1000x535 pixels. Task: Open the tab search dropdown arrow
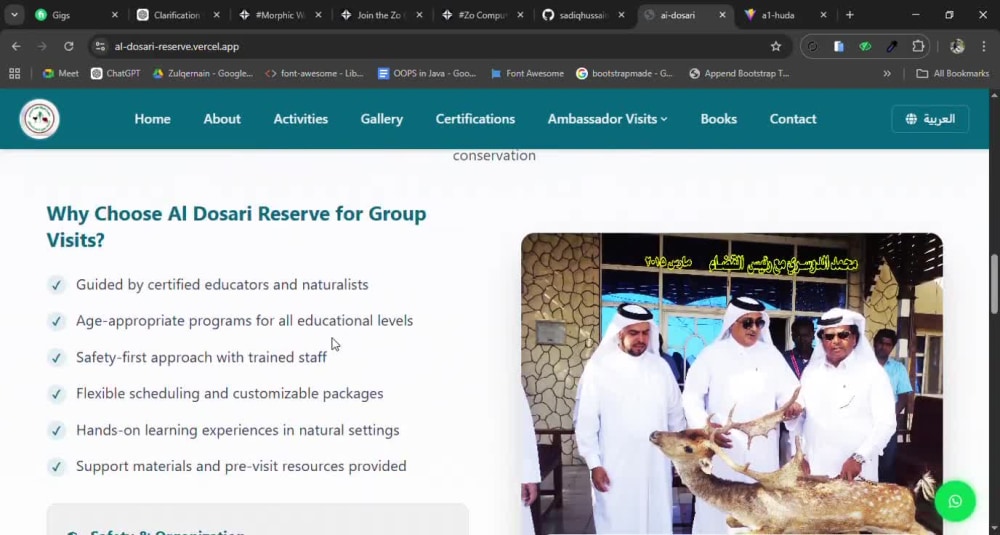(x=14, y=15)
